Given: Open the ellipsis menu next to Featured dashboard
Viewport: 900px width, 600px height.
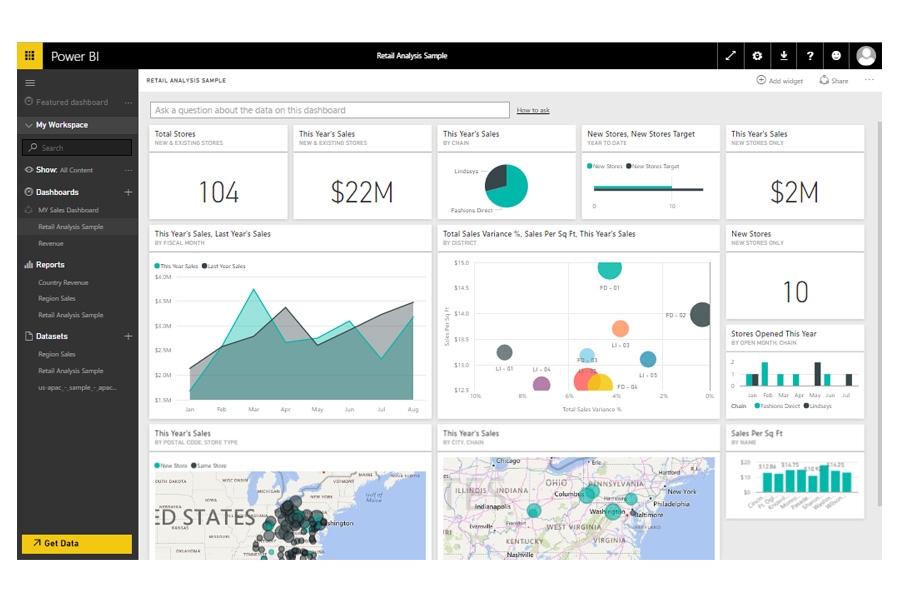Looking at the screenshot, I should [x=126, y=102].
